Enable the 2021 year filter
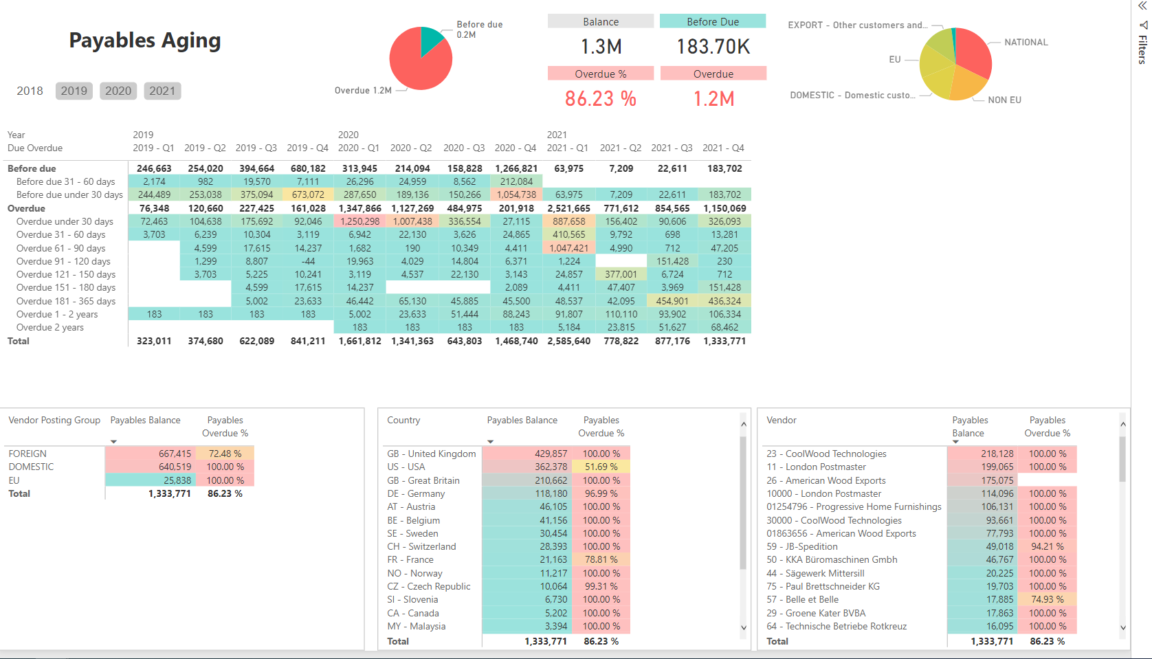1152x659 pixels. [x=162, y=90]
